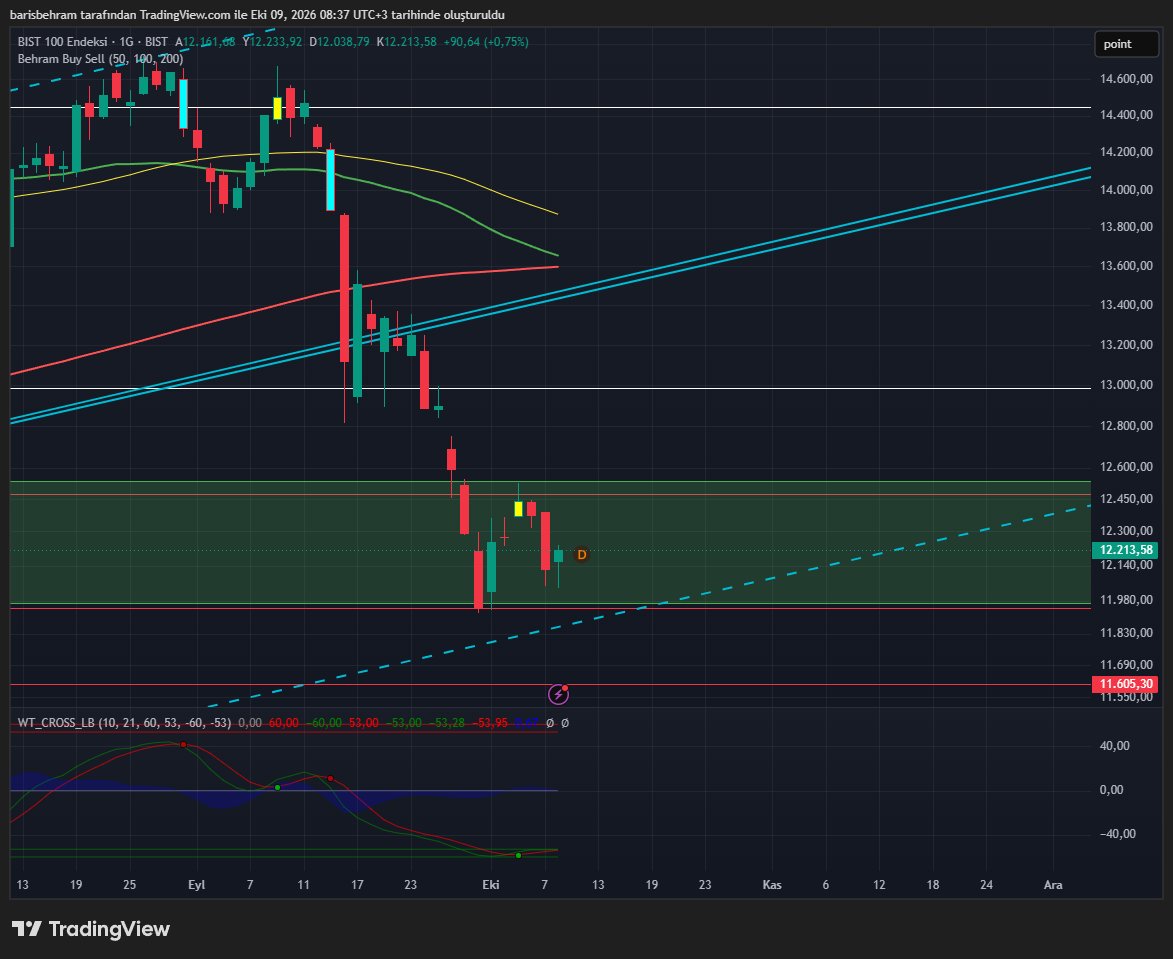Screen dimensions: 1173x959
Task: Click the 12.450,00 price axis label
Action: pos(1126,499)
